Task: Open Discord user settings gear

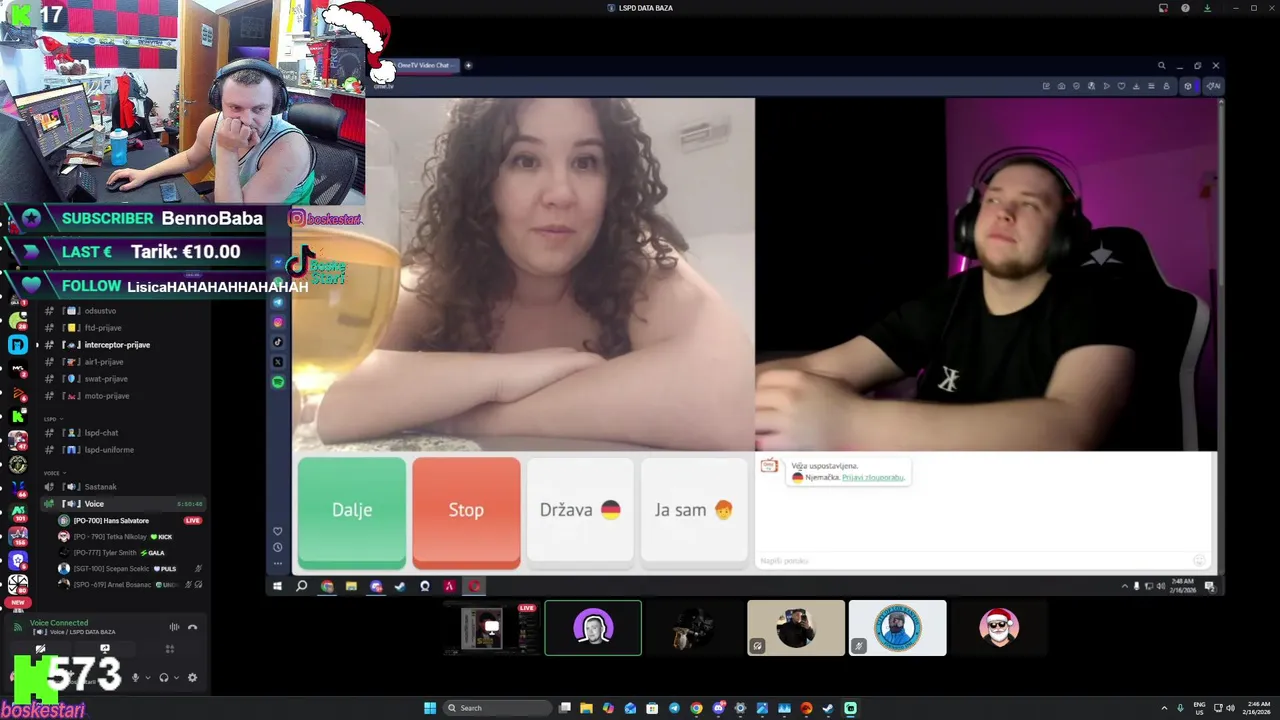Action: [192, 677]
